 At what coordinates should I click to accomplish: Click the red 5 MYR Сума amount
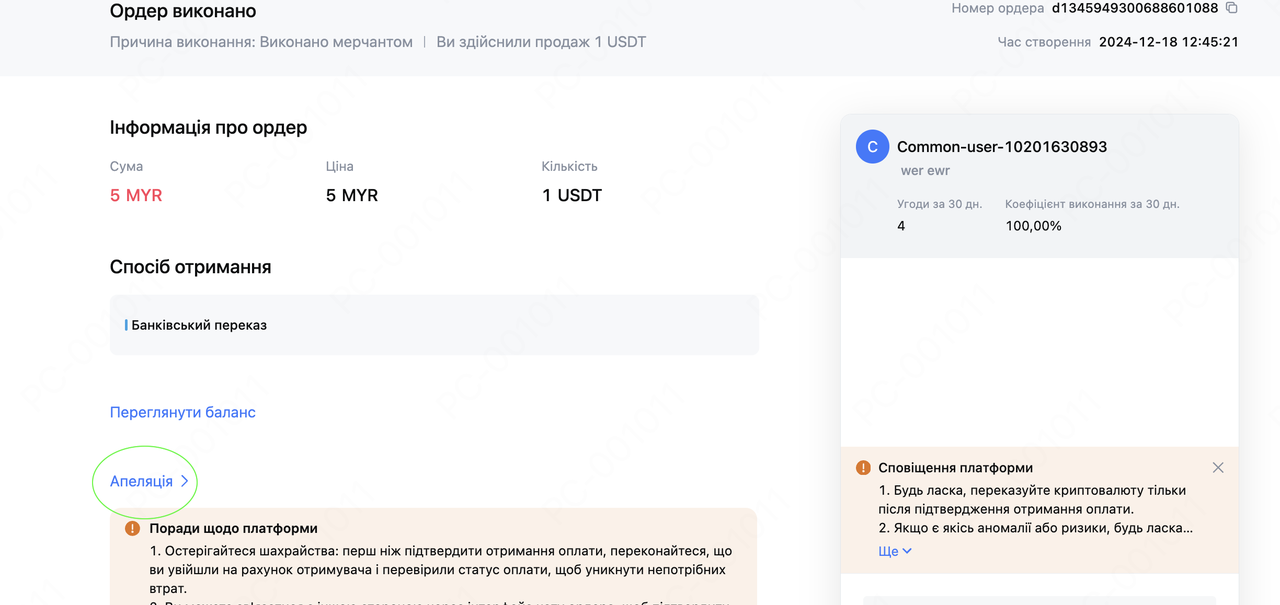(136, 195)
